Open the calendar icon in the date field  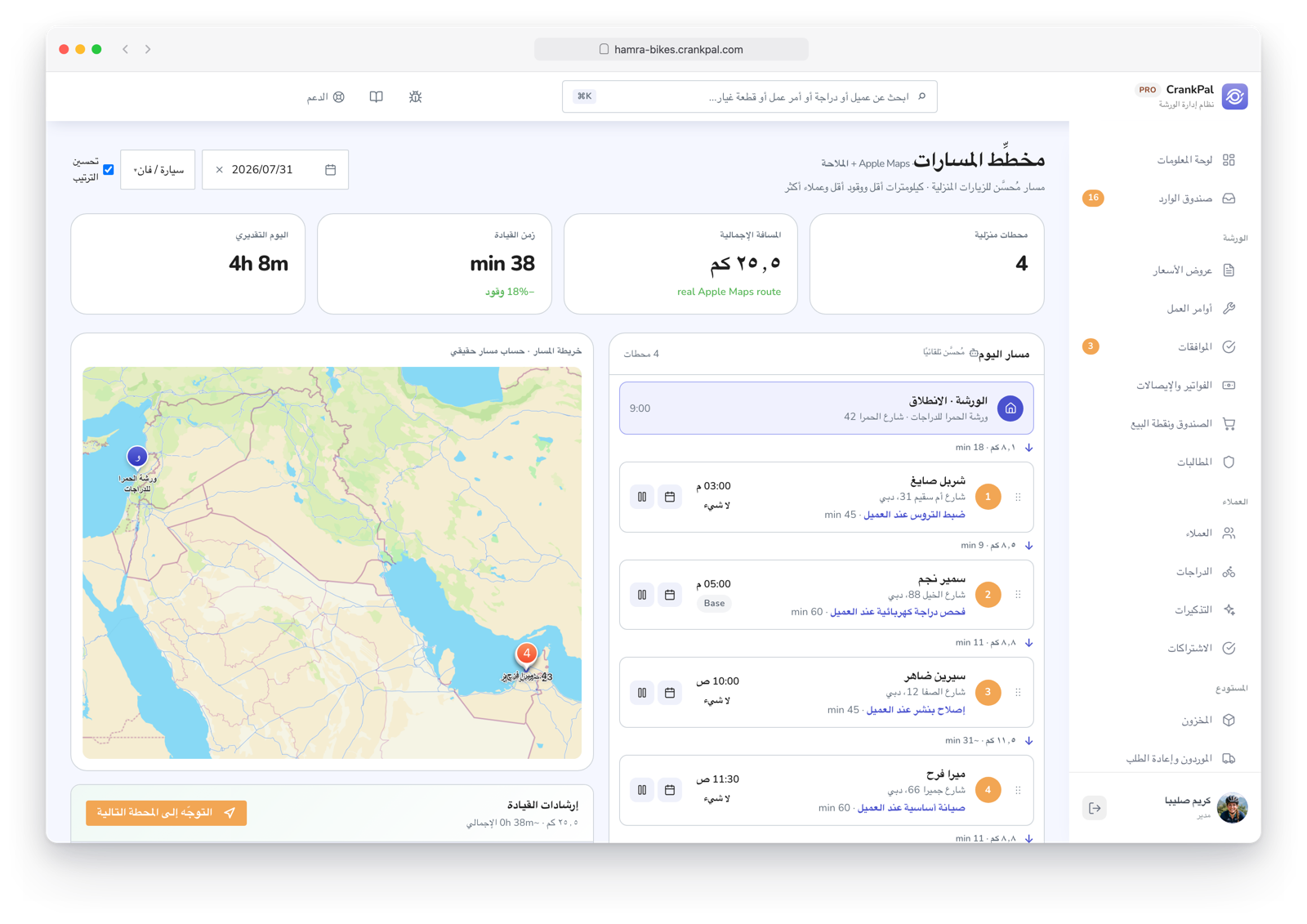coord(330,170)
